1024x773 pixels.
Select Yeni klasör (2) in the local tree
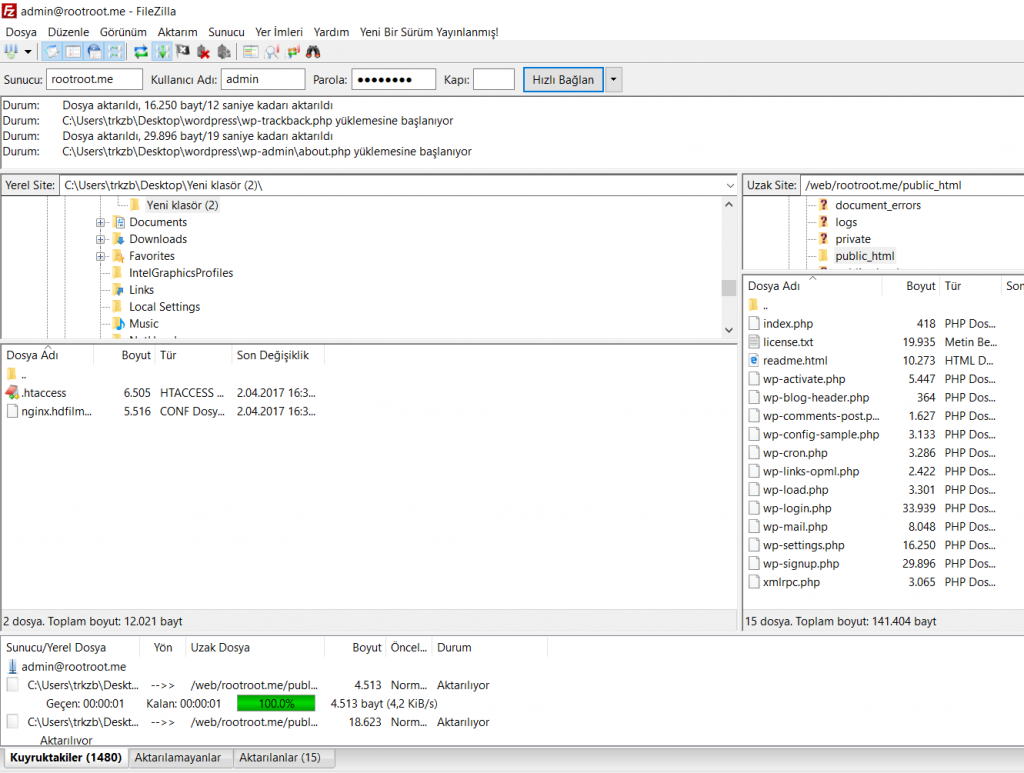tap(182, 205)
